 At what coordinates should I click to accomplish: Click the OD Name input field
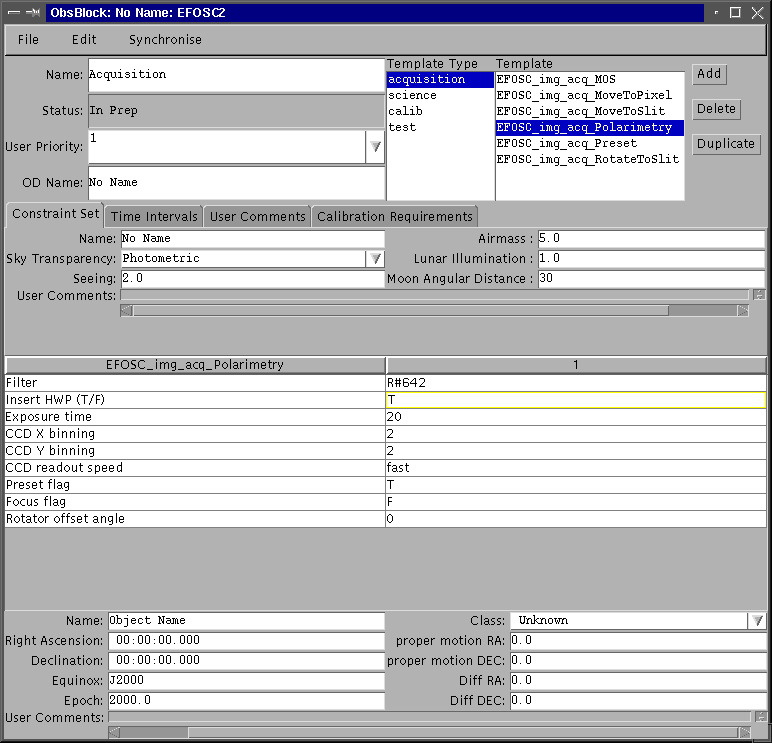click(x=236, y=183)
